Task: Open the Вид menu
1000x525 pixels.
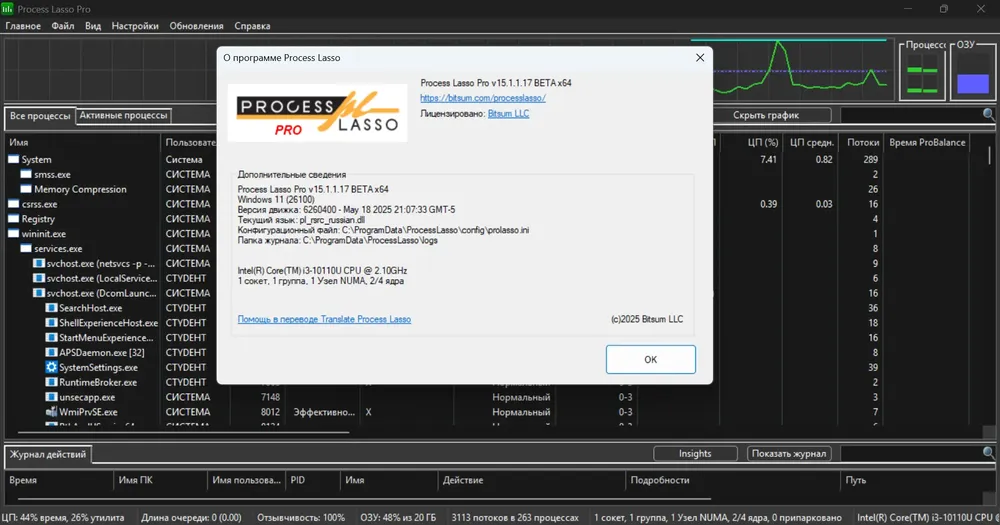Action: coord(93,26)
